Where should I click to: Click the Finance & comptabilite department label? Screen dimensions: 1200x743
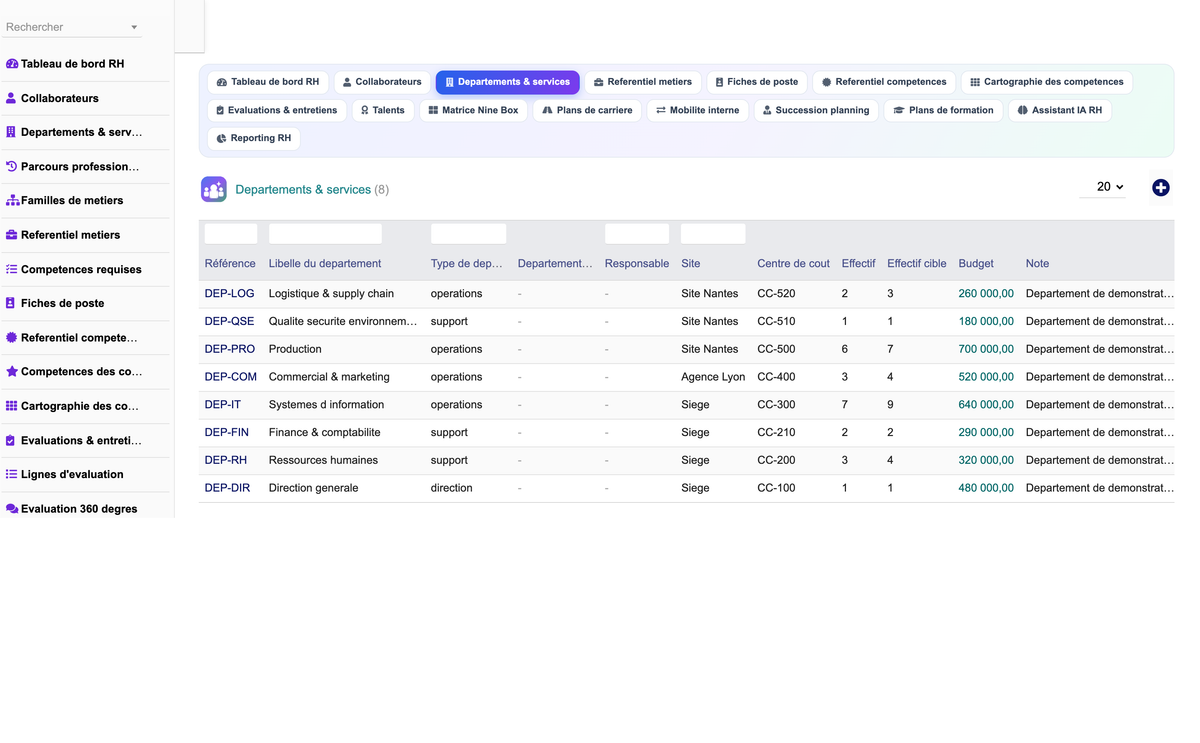(x=325, y=433)
